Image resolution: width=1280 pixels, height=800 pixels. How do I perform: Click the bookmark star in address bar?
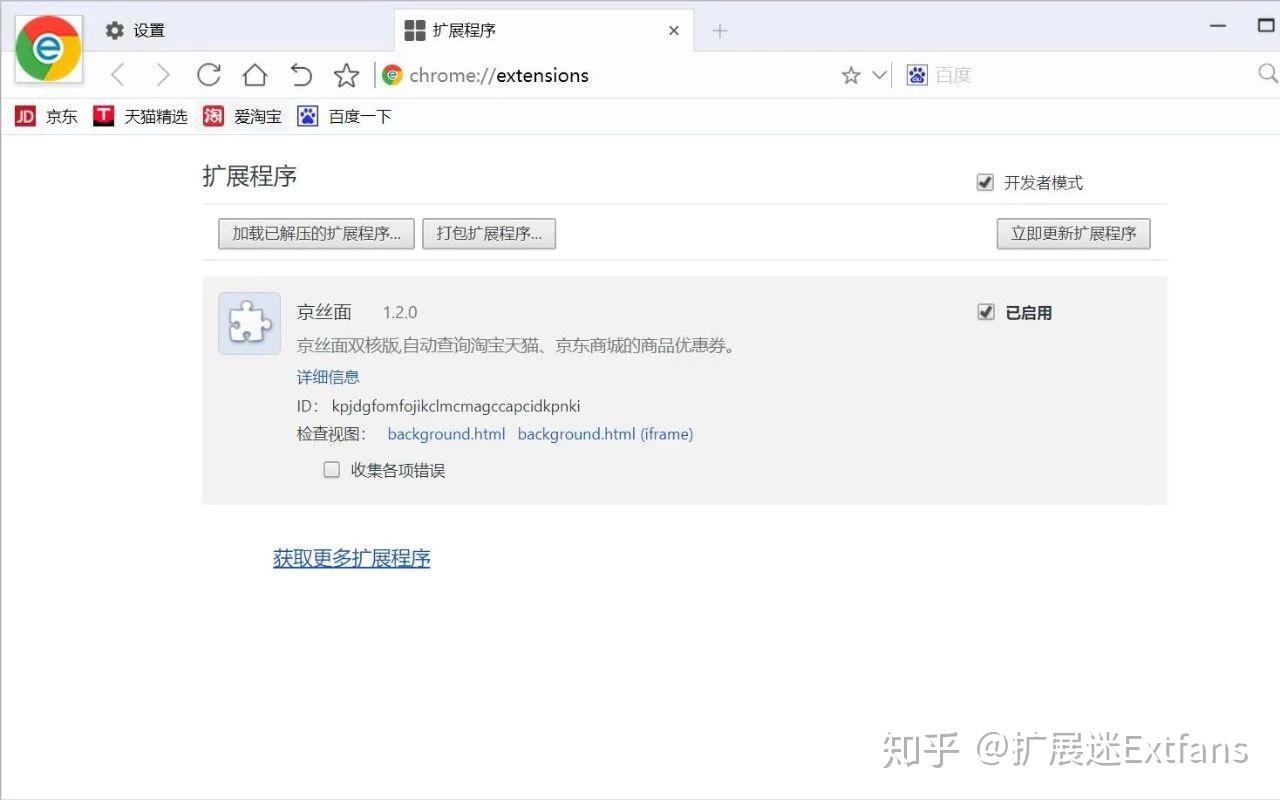851,75
